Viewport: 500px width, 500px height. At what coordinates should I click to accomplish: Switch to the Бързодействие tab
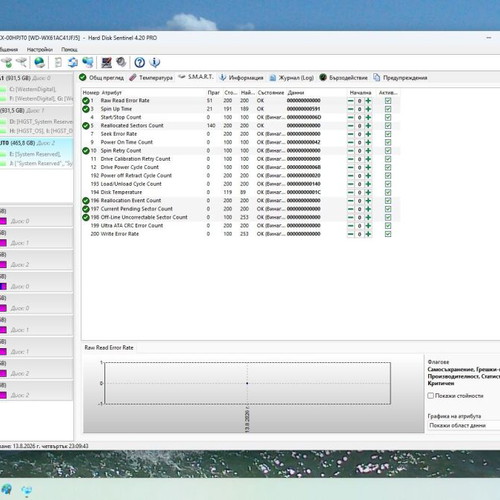(344, 78)
